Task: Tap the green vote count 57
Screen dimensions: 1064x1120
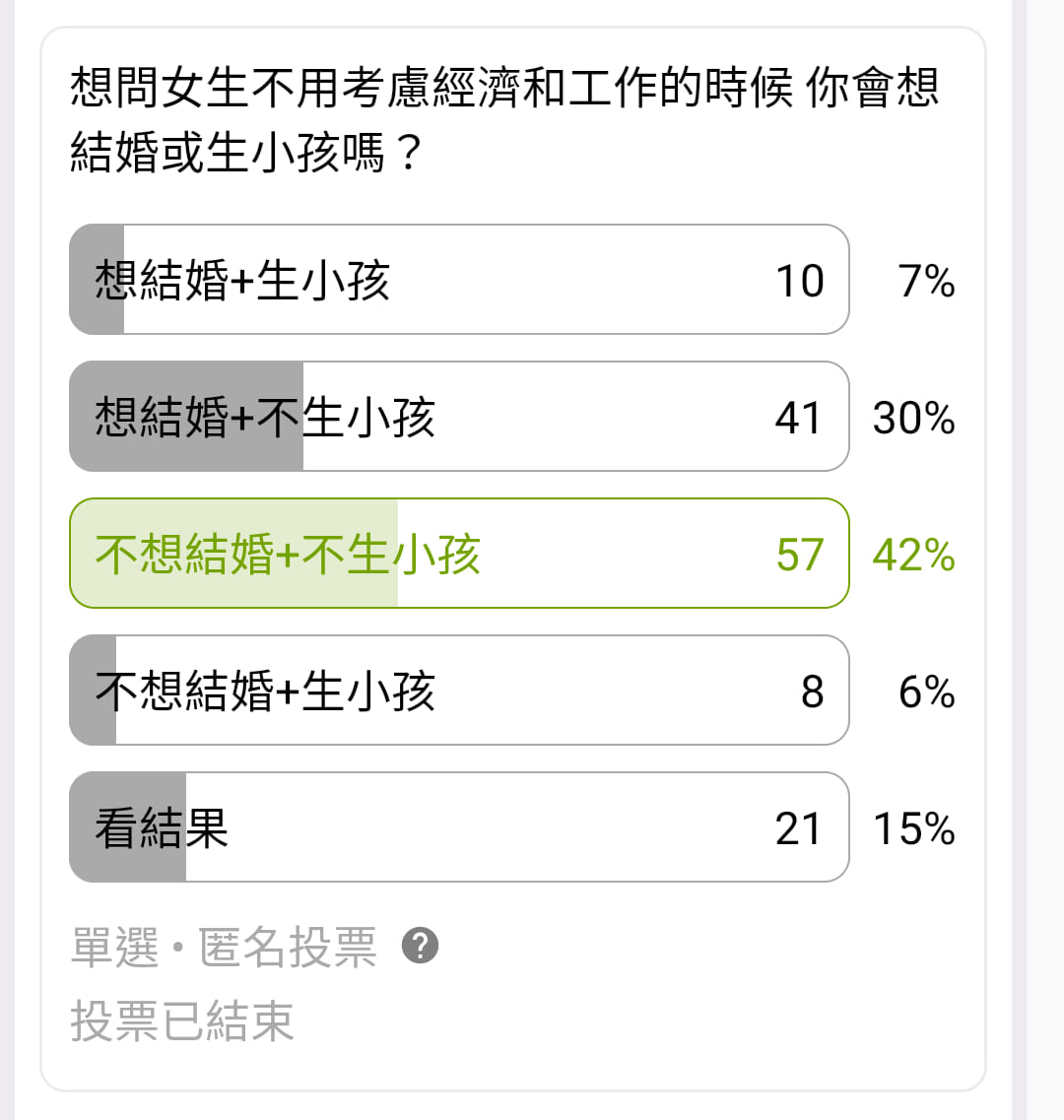Action: click(x=799, y=556)
